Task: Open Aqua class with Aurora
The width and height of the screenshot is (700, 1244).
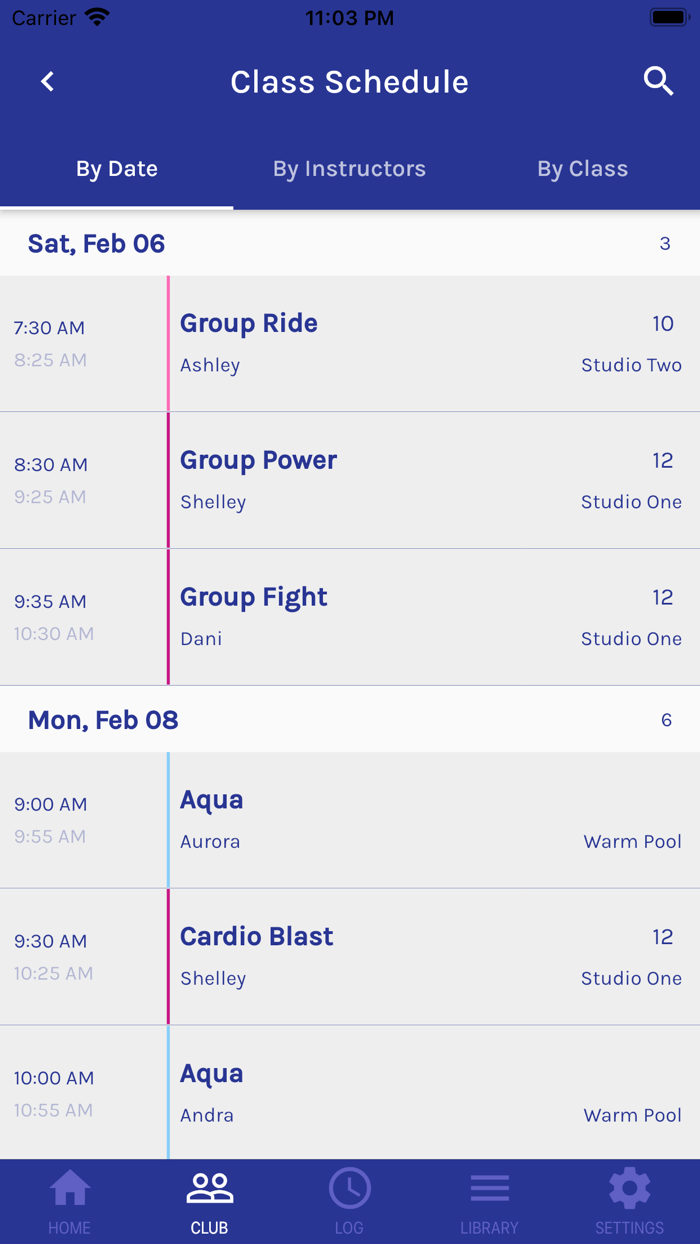Action: click(430, 820)
